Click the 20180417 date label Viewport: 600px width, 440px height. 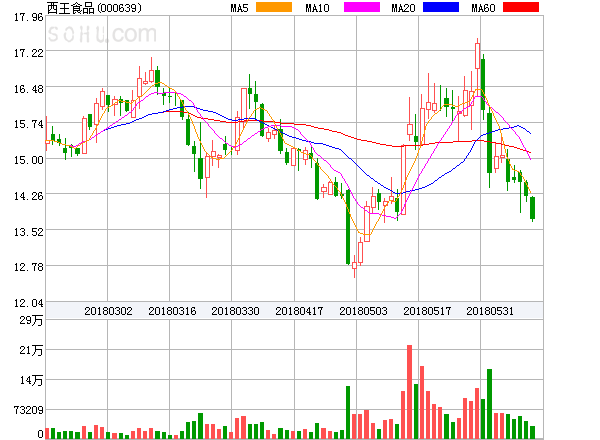click(x=299, y=311)
